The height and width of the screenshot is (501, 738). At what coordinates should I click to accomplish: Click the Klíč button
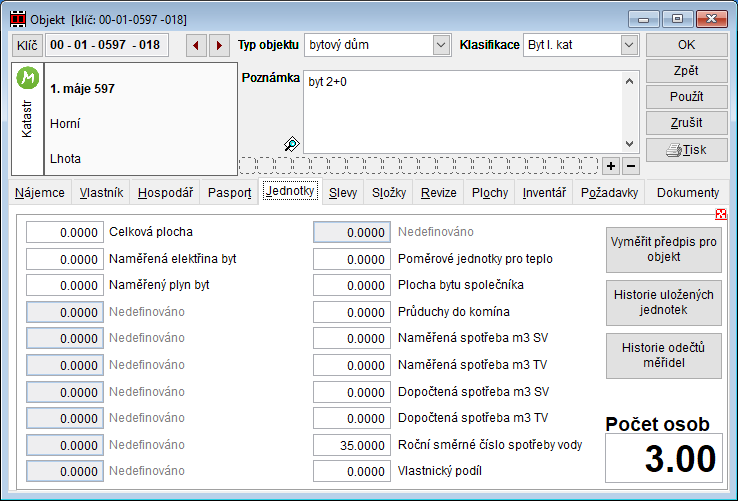(x=26, y=45)
